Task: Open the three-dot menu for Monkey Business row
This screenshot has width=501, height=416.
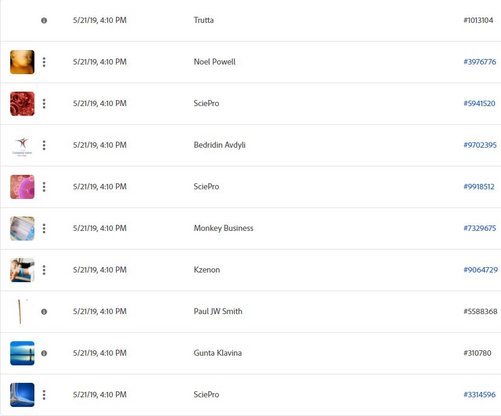Action: (x=44, y=228)
